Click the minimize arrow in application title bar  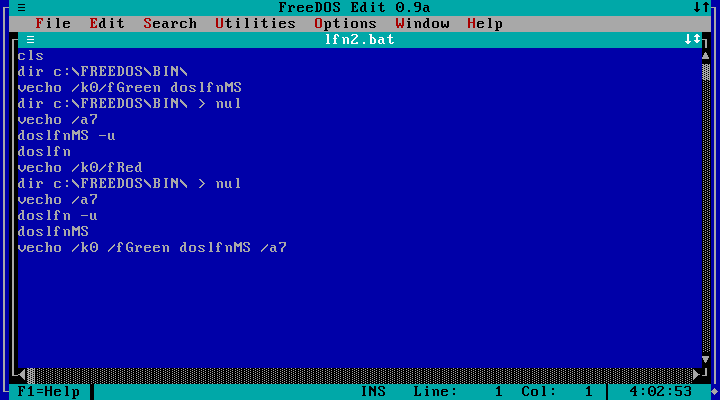pyautogui.click(x=697, y=7)
